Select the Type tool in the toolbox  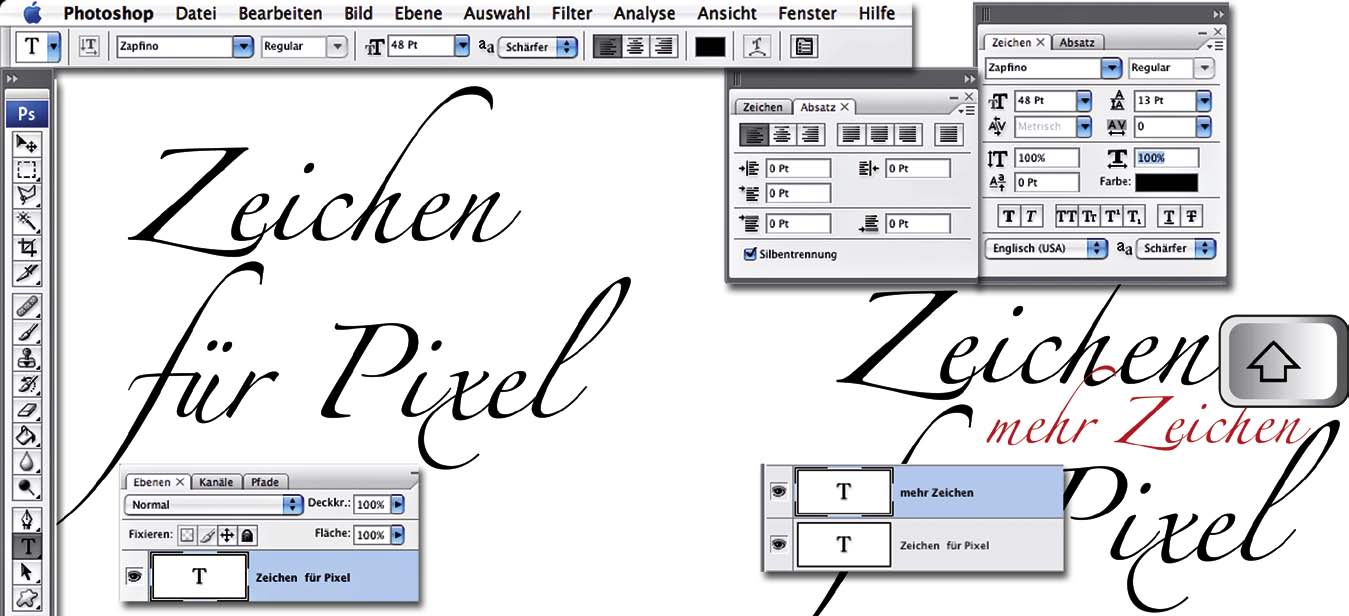point(27,546)
